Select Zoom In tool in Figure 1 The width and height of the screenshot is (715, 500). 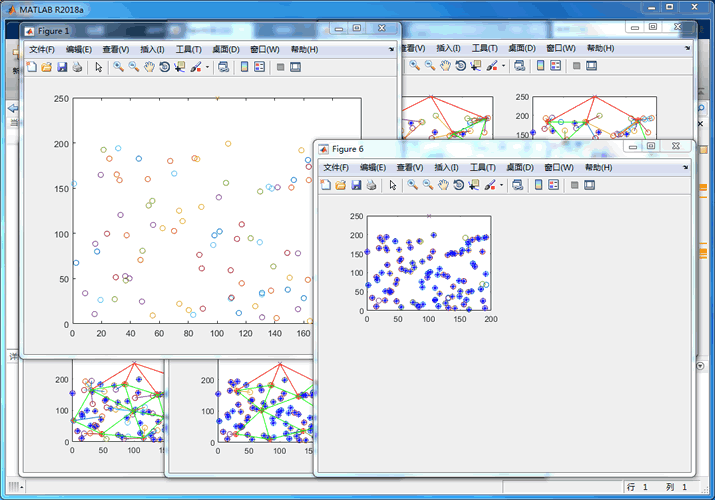[118, 67]
